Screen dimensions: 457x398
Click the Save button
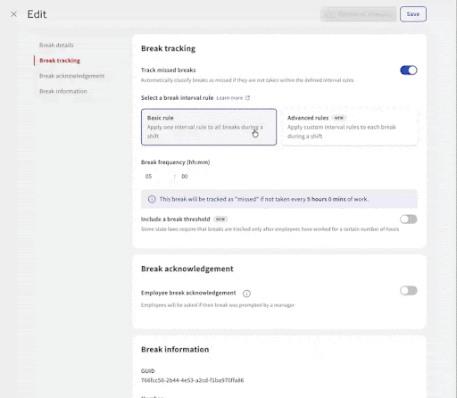point(413,14)
